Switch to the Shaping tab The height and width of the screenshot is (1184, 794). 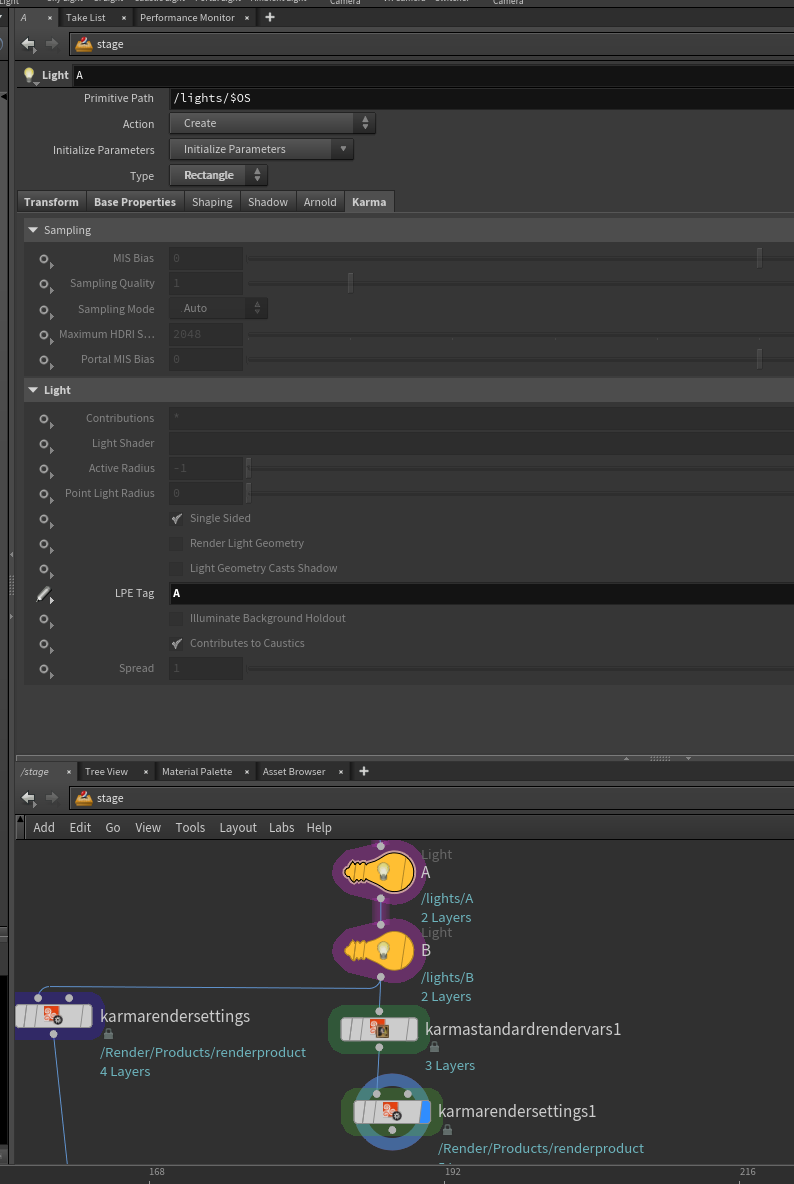pos(212,202)
